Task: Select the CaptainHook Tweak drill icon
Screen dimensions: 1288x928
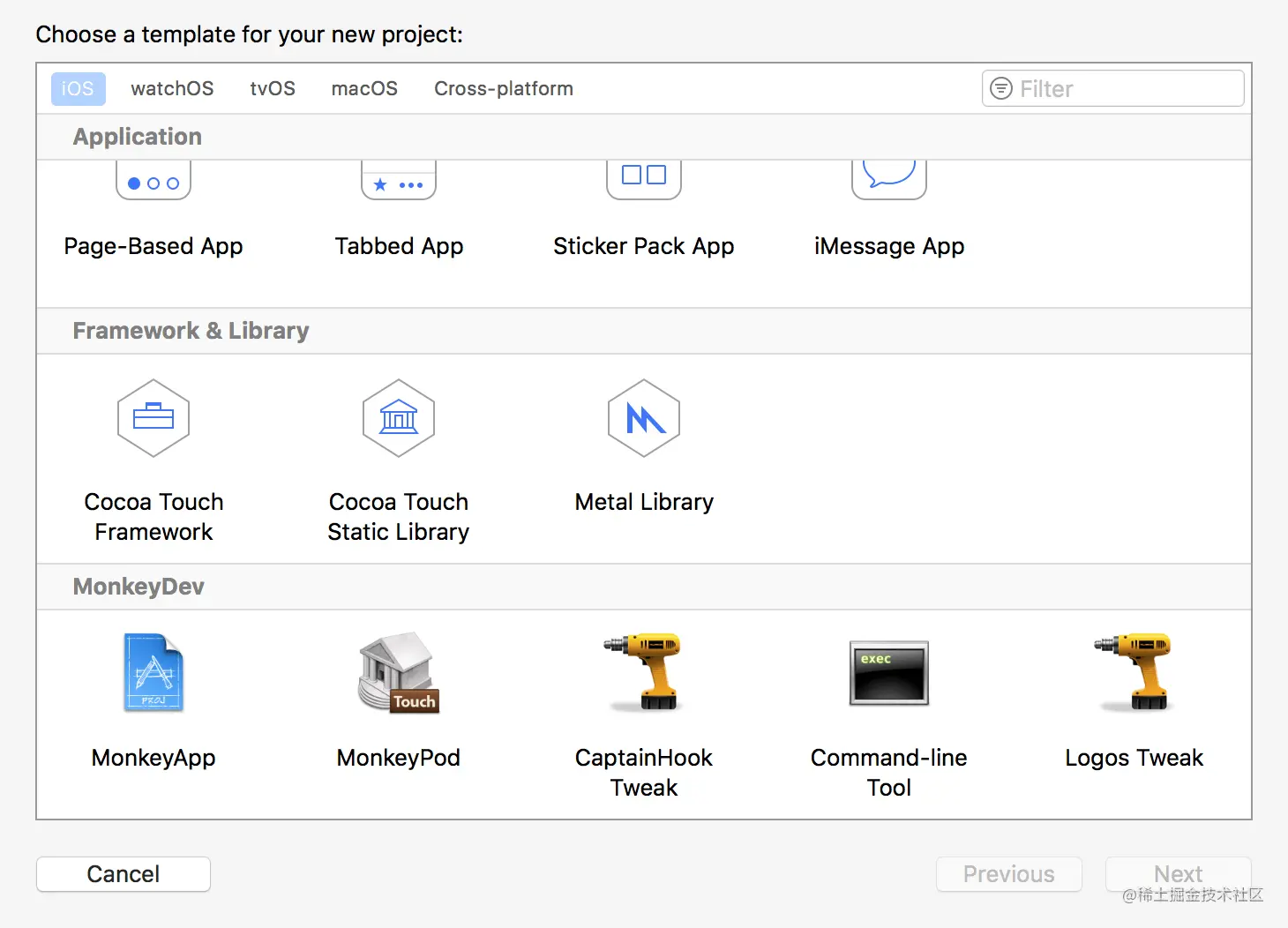Action: [644, 672]
